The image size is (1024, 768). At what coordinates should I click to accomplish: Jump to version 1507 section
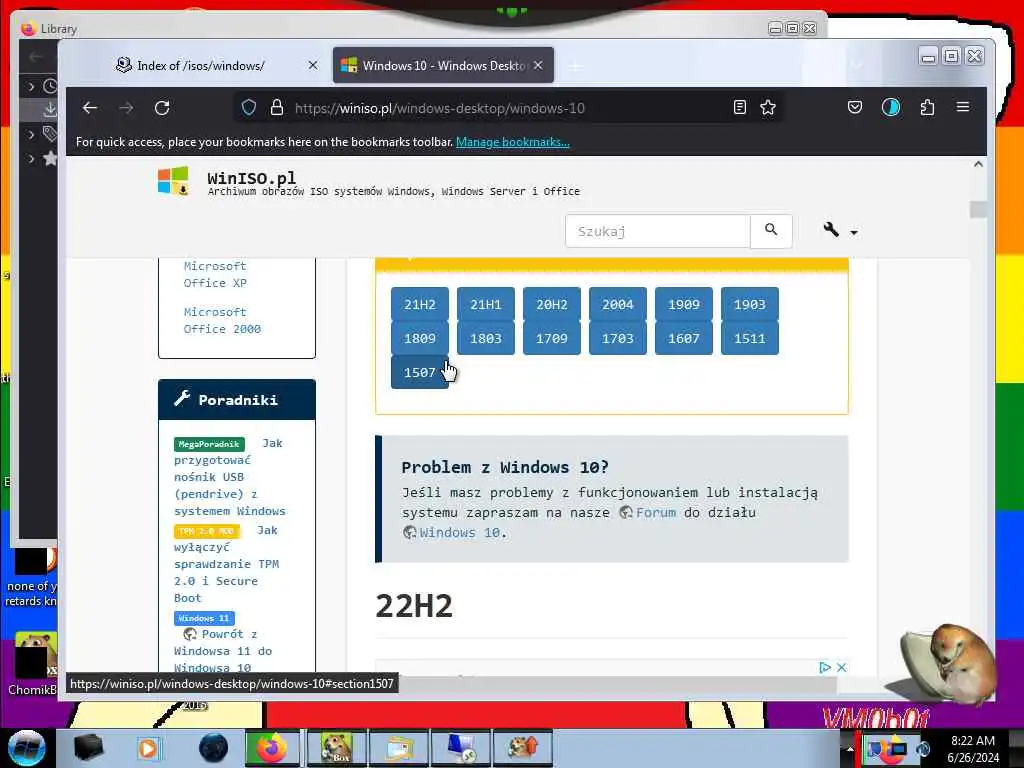pos(419,372)
